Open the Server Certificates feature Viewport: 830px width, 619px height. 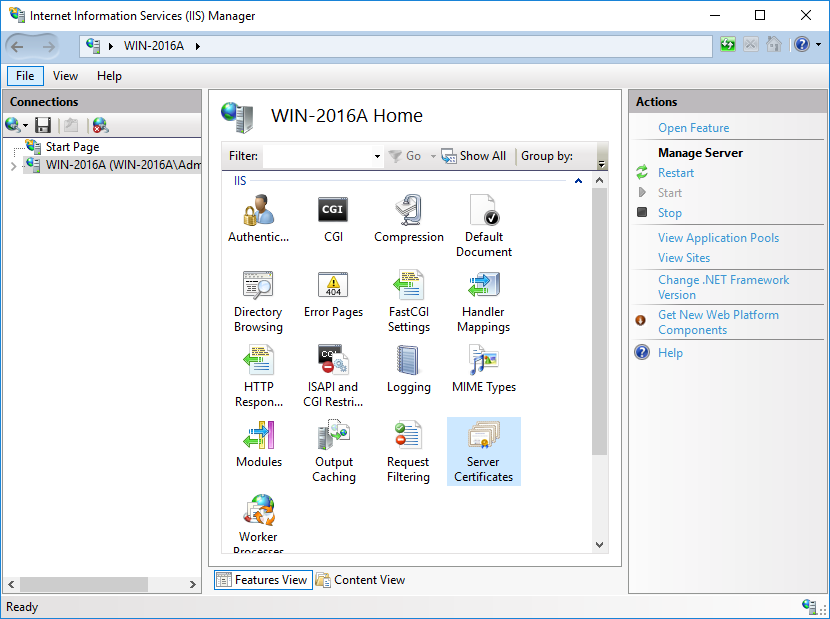(484, 450)
